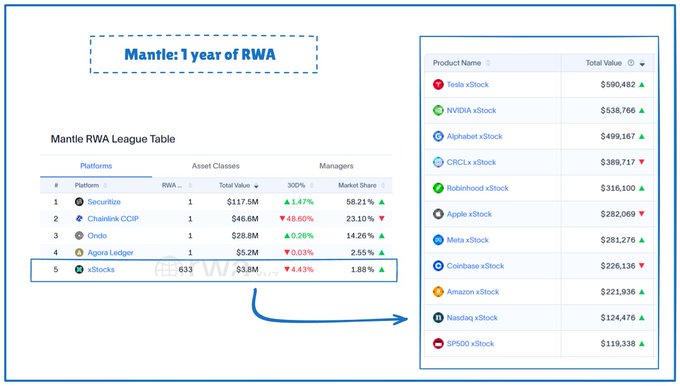Screen dimensions: 680x386
Task: Click the $117.5M total value cell
Action: [242, 202]
